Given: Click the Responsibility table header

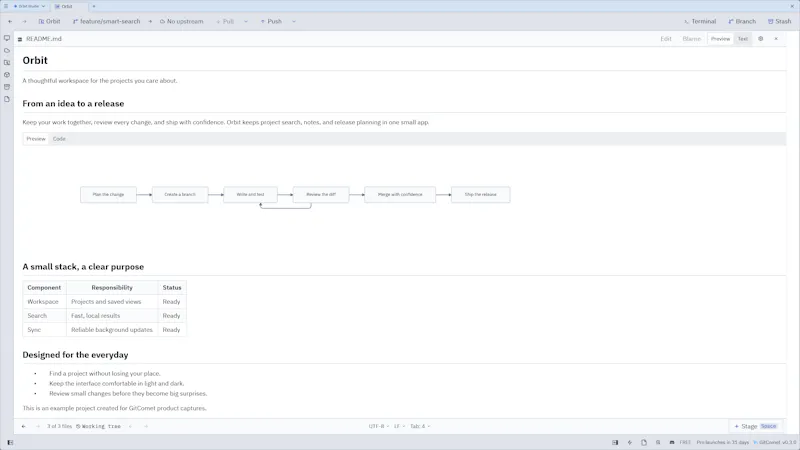Looking at the screenshot, I should click(112, 288).
